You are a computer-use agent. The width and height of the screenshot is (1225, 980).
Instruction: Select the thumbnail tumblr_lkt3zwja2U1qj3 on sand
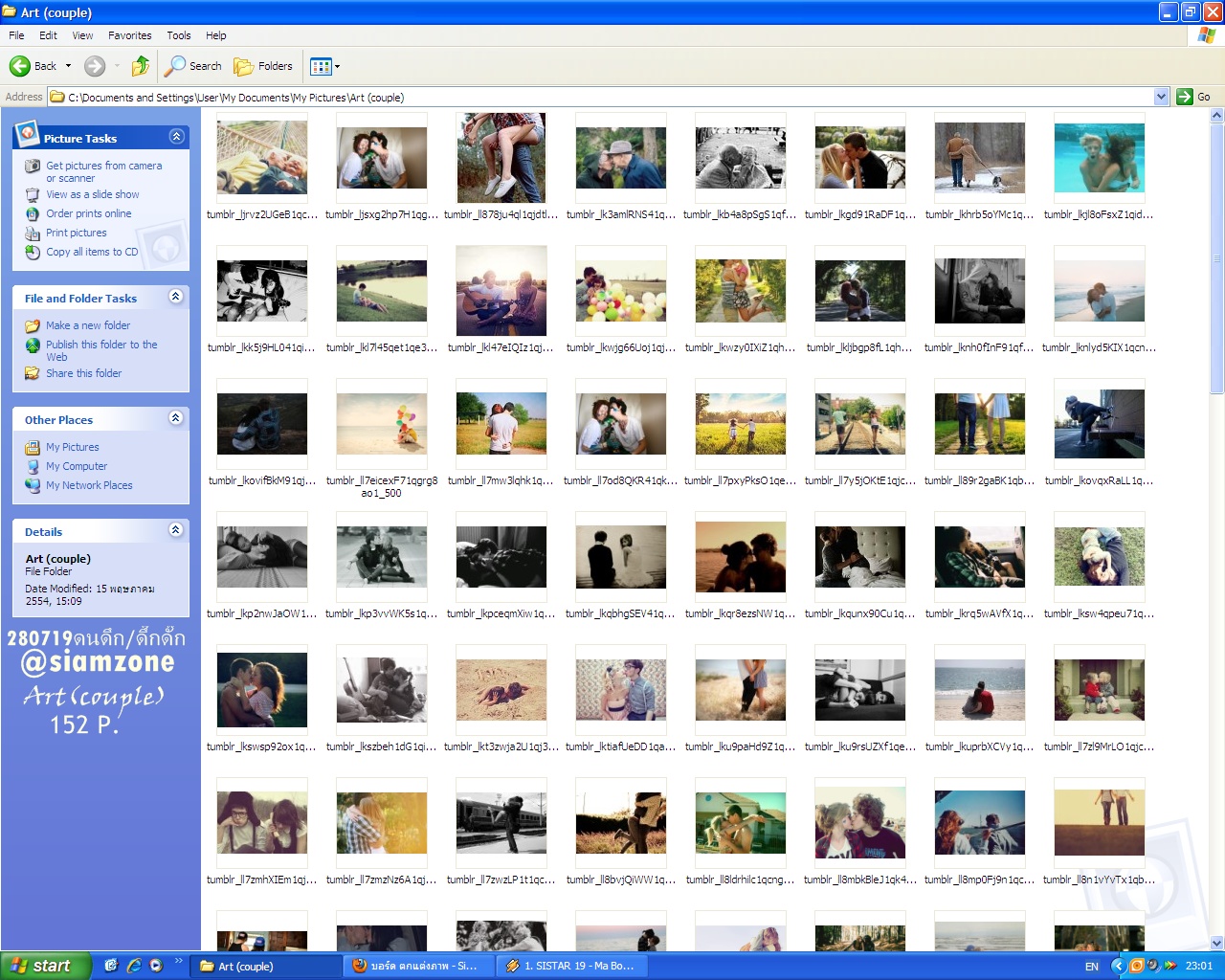point(501,690)
